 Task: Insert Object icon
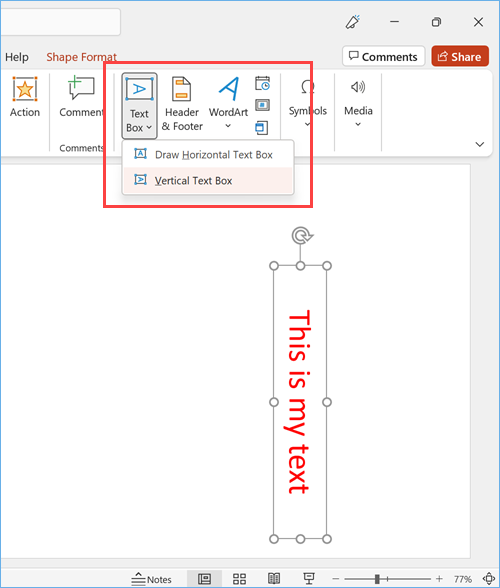262,128
